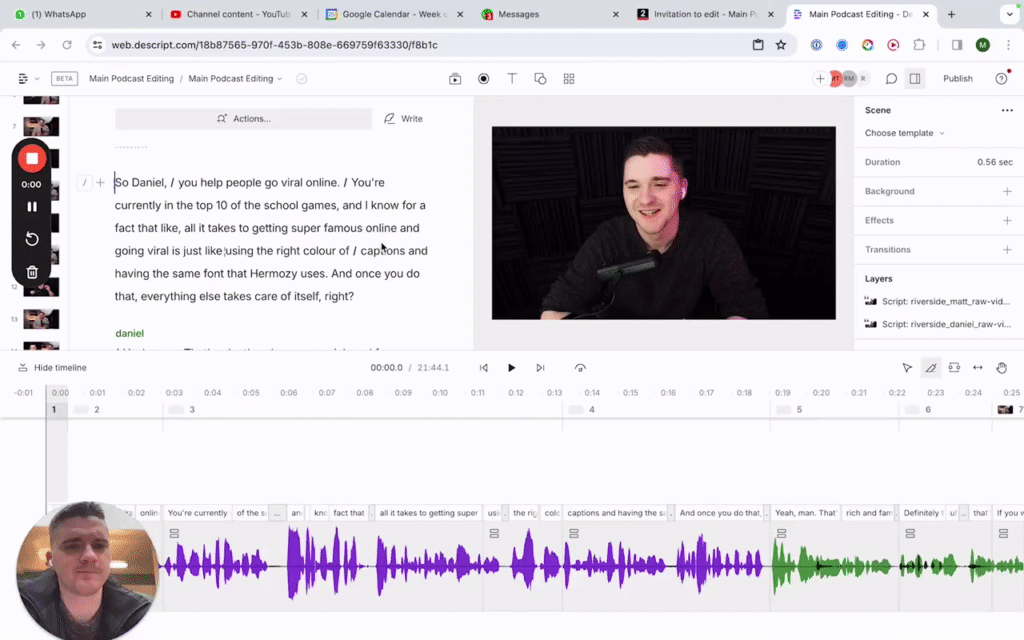1024x640 pixels.
Task: Open the Chrome extensions puzzle icon
Action: (x=919, y=45)
